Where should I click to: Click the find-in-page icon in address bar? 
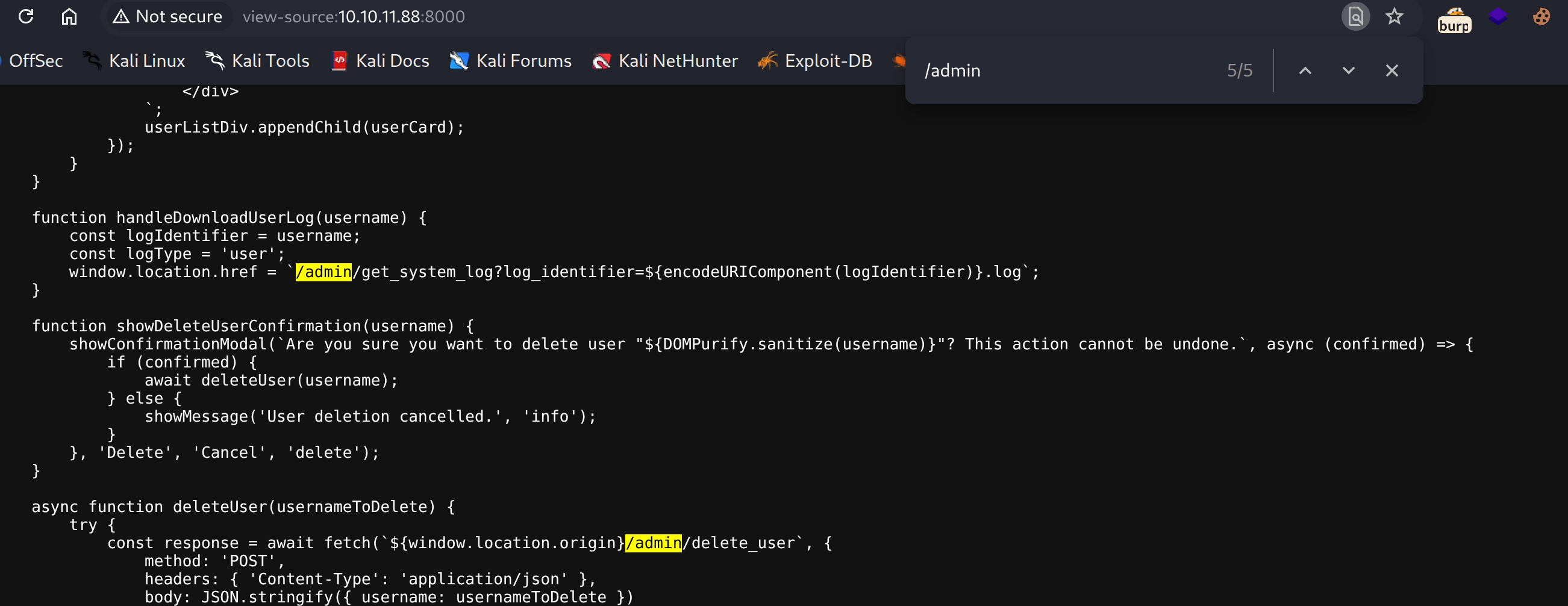click(x=1355, y=16)
